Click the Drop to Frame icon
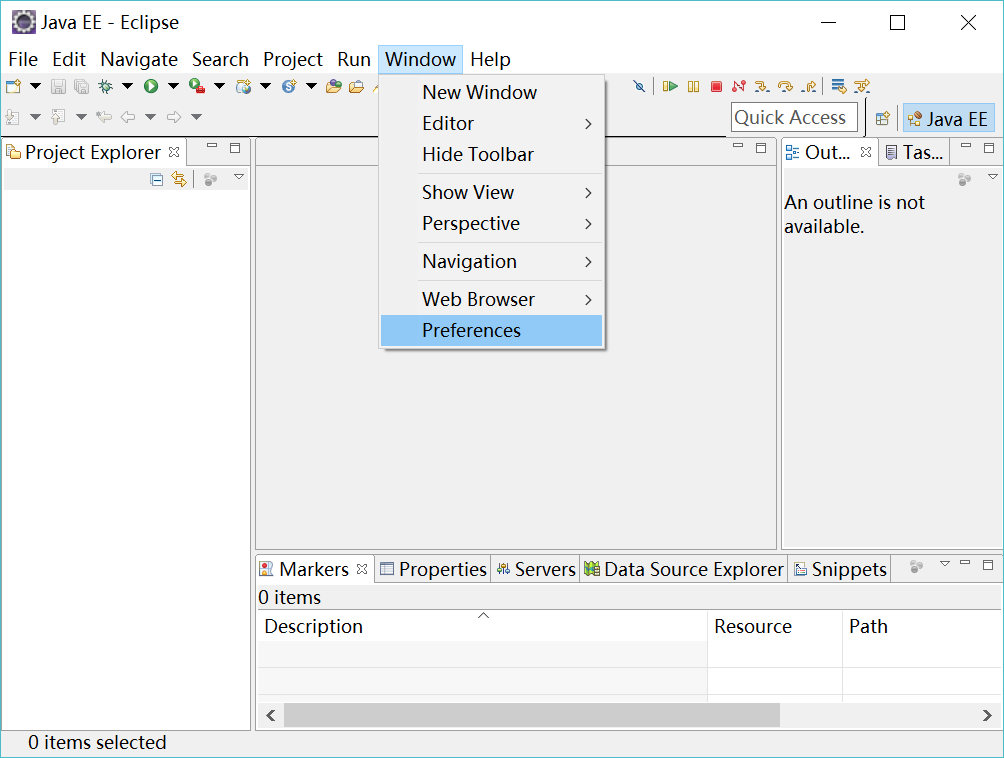The width and height of the screenshot is (1004, 758). point(839,86)
